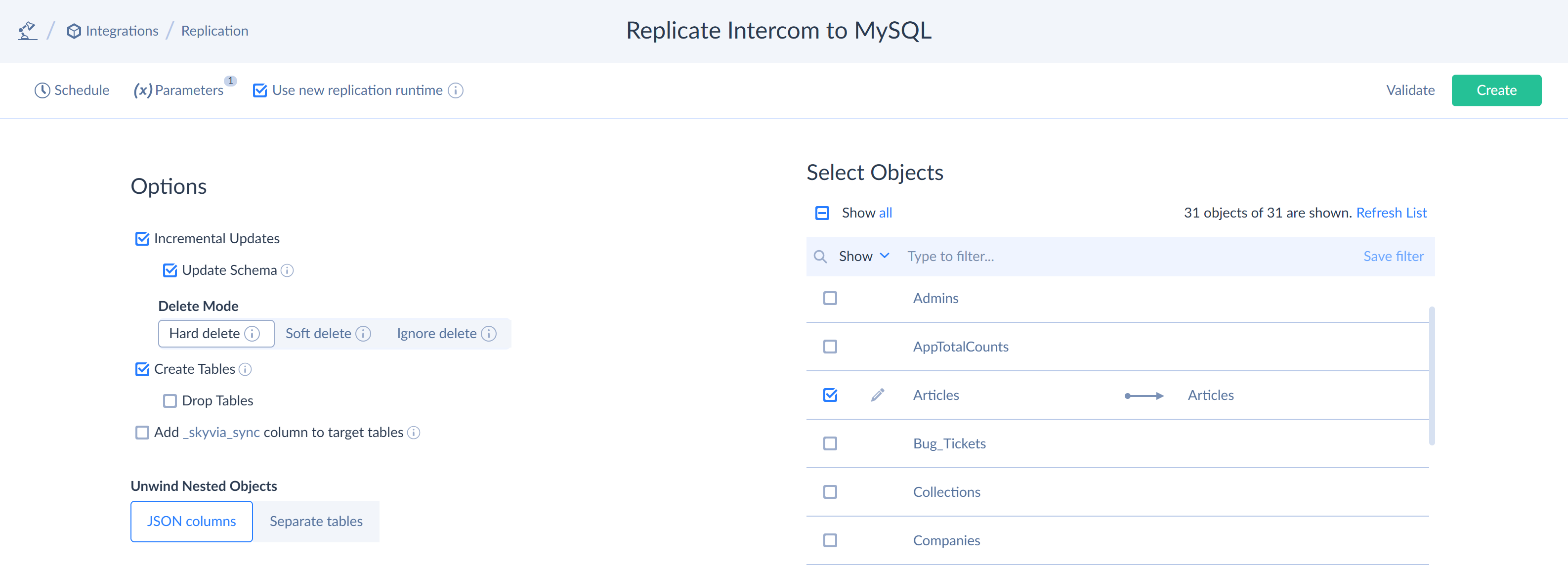
Task: Click the search magnifier icon in filter bar
Action: (820, 257)
